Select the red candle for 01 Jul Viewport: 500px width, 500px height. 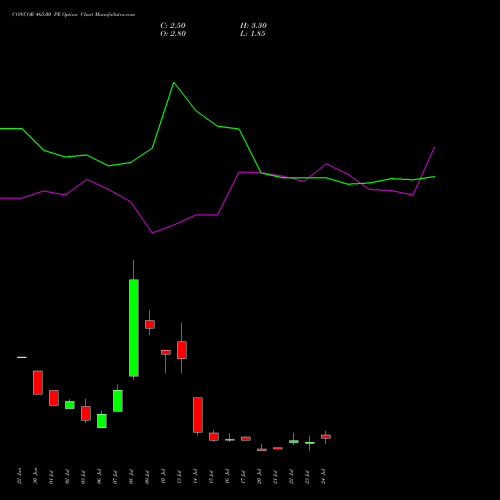pyautogui.click(x=54, y=398)
